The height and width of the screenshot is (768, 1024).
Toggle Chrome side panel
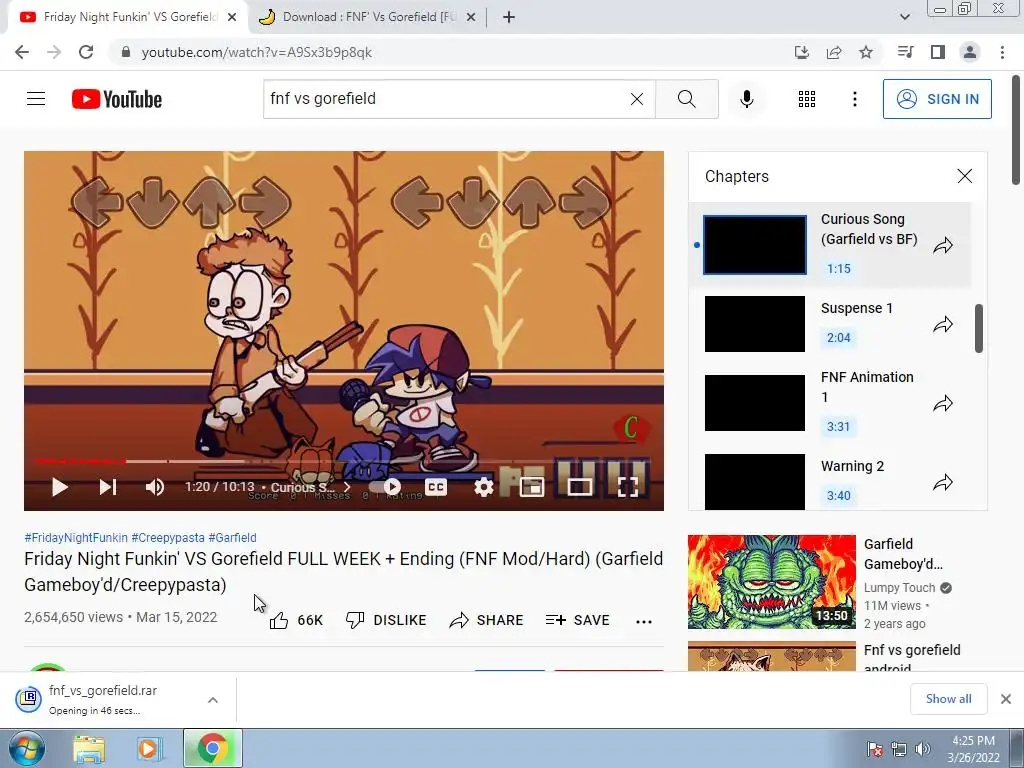click(x=938, y=52)
